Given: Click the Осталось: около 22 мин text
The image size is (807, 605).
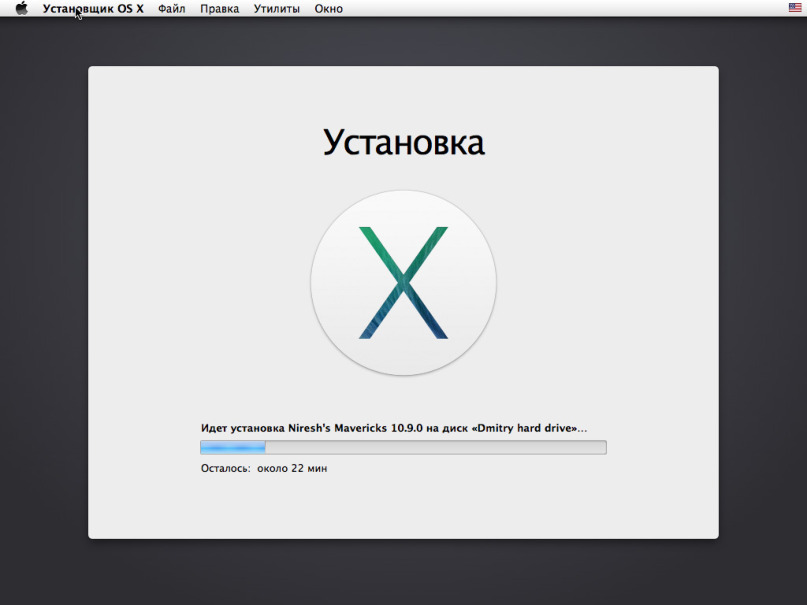Looking at the screenshot, I should tap(264, 469).
